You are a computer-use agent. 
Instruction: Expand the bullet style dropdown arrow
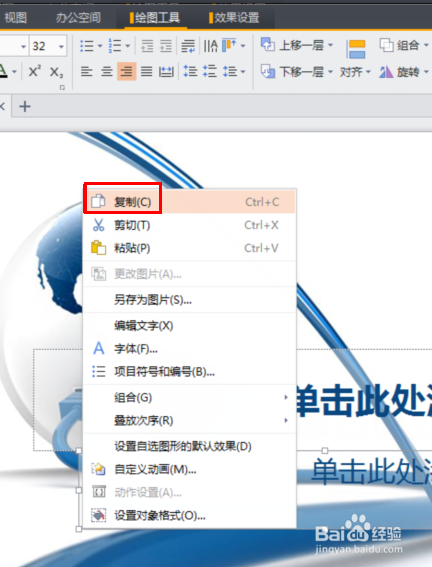[x=100, y=46]
